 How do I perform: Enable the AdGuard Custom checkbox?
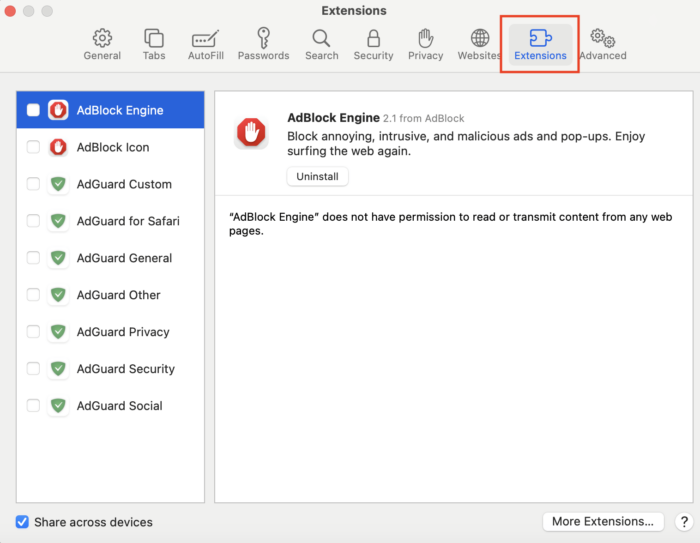click(33, 184)
